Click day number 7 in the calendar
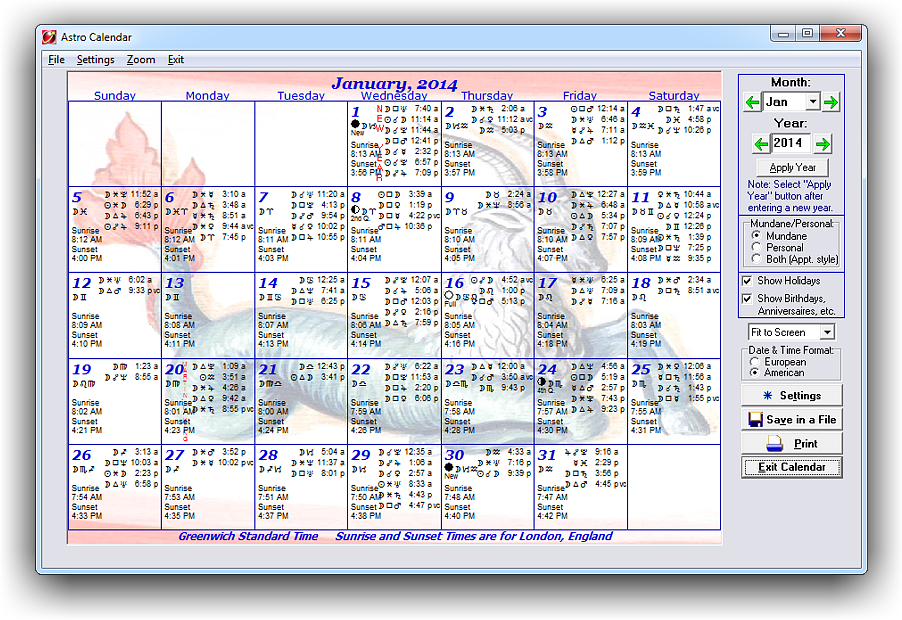The image size is (902, 620). click(263, 197)
